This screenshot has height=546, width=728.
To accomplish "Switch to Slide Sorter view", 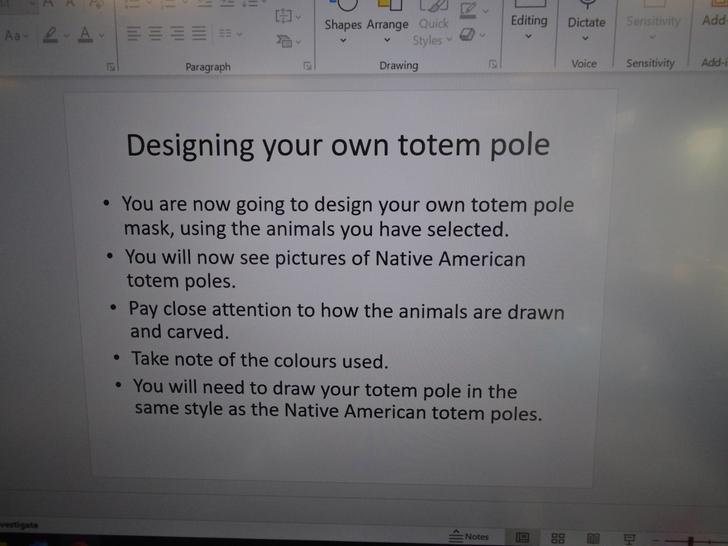I will (x=558, y=538).
